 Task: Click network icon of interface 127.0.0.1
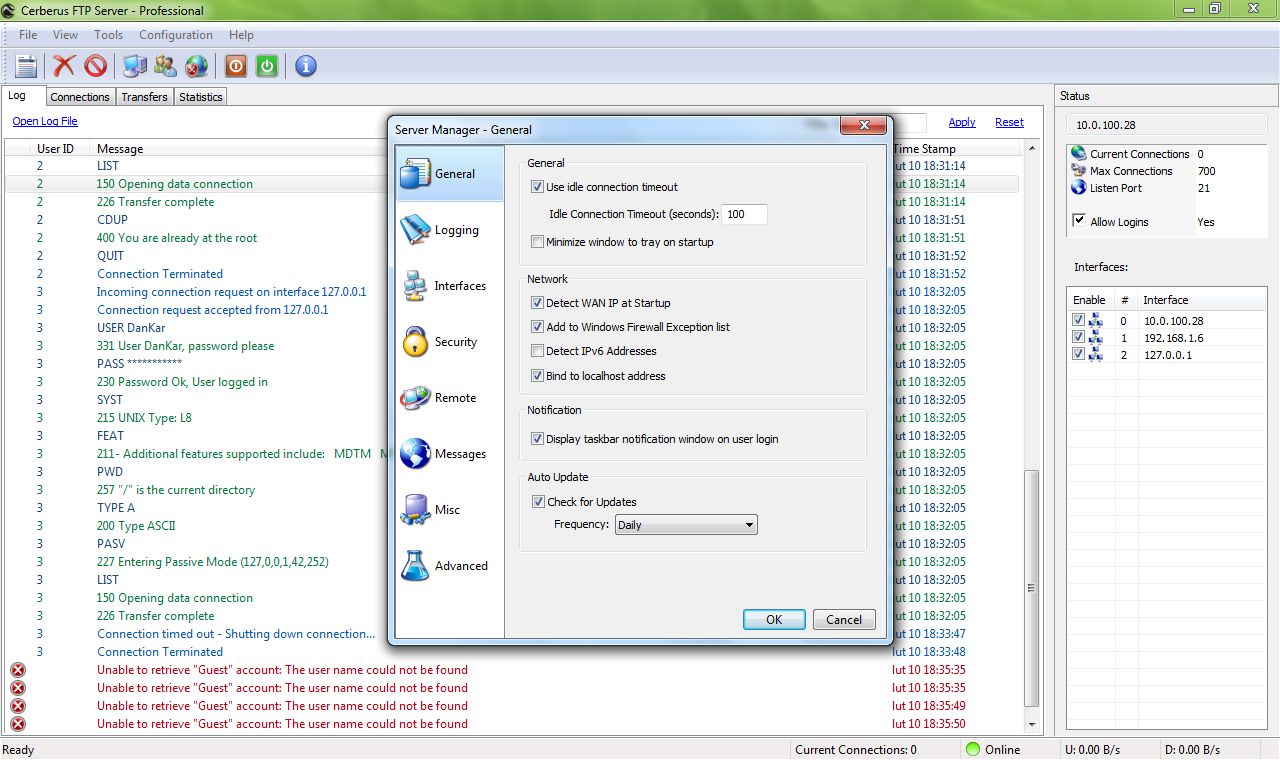pyautogui.click(x=1095, y=355)
